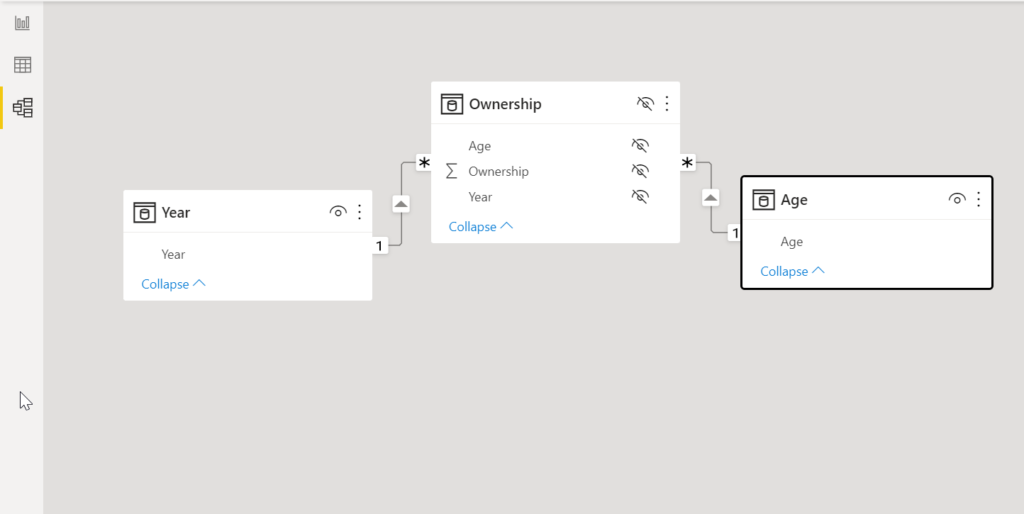
Task: Click filter direction arrow on Year relationship
Action: click(401, 204)
